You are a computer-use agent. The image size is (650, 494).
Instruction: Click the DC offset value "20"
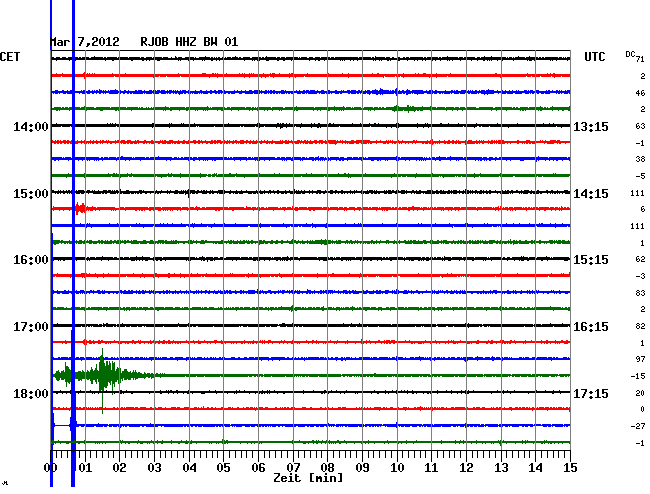pyautogui.click(x=640, y=393)
